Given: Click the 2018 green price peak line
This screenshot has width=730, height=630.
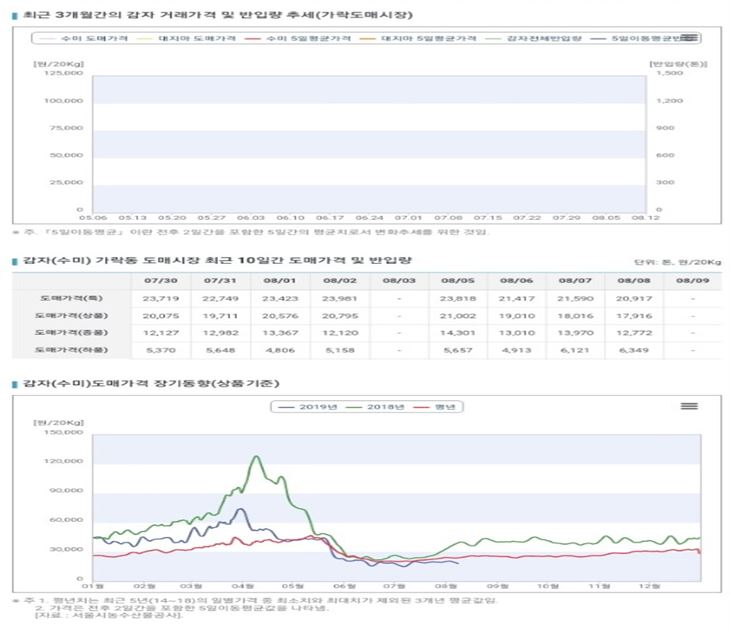Looking at the screenshot, I should [x=256, y=457].
